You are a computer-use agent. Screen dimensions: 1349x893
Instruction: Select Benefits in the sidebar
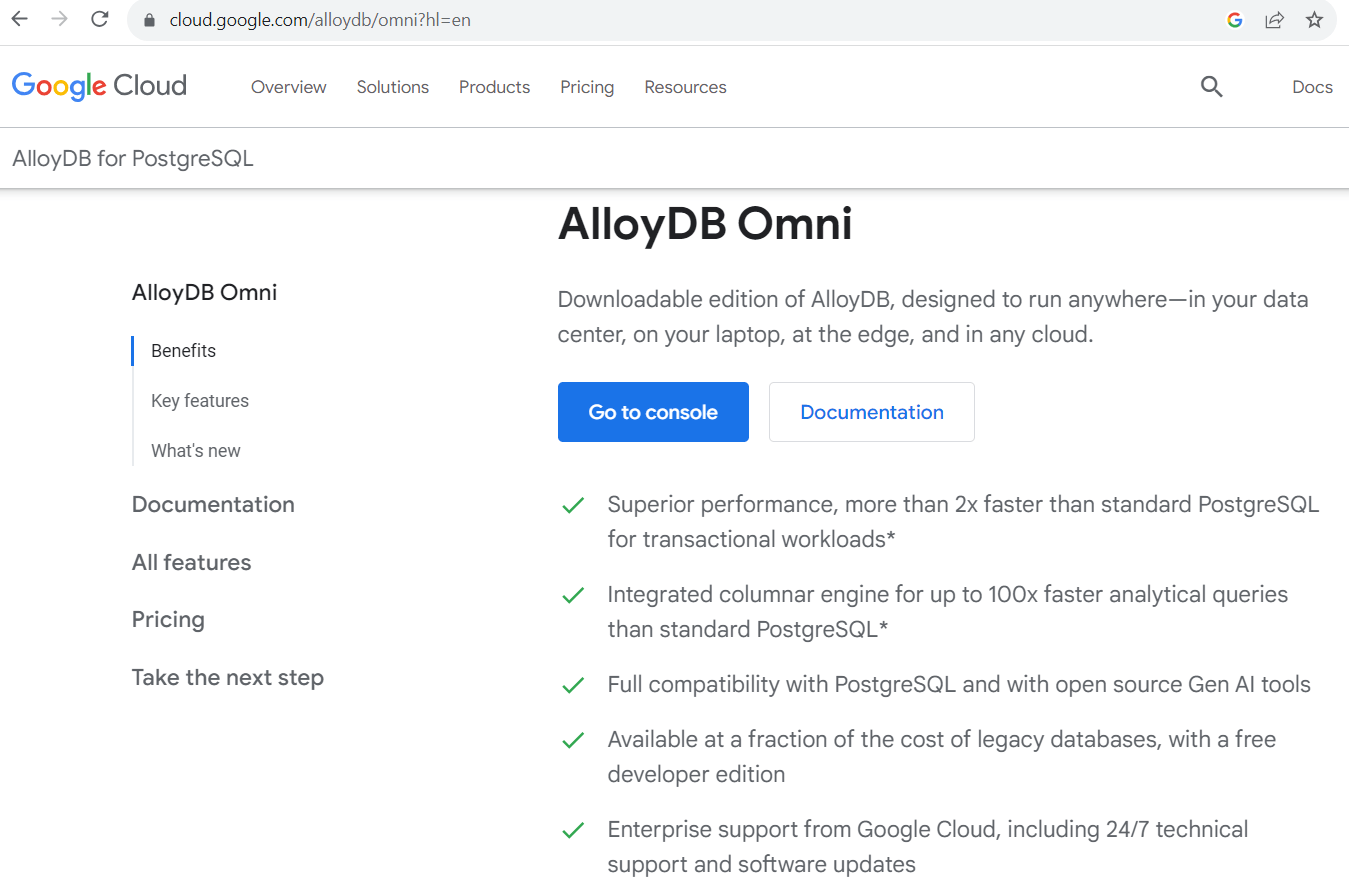pyautogui.click(x=183, y=350)
